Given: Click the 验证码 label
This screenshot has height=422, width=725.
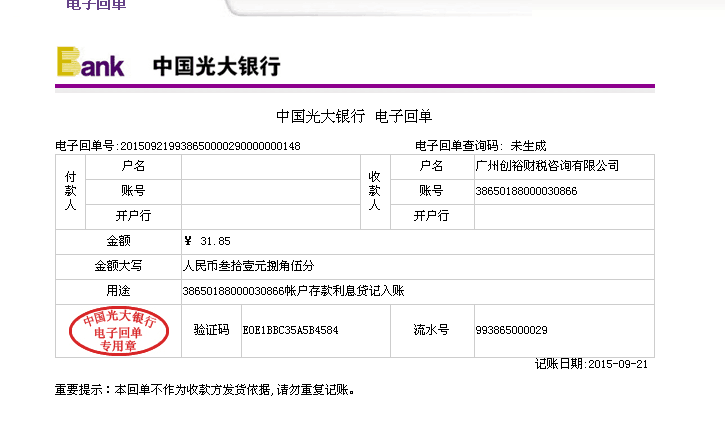Looking at the screenshot, I should [211, 330].
